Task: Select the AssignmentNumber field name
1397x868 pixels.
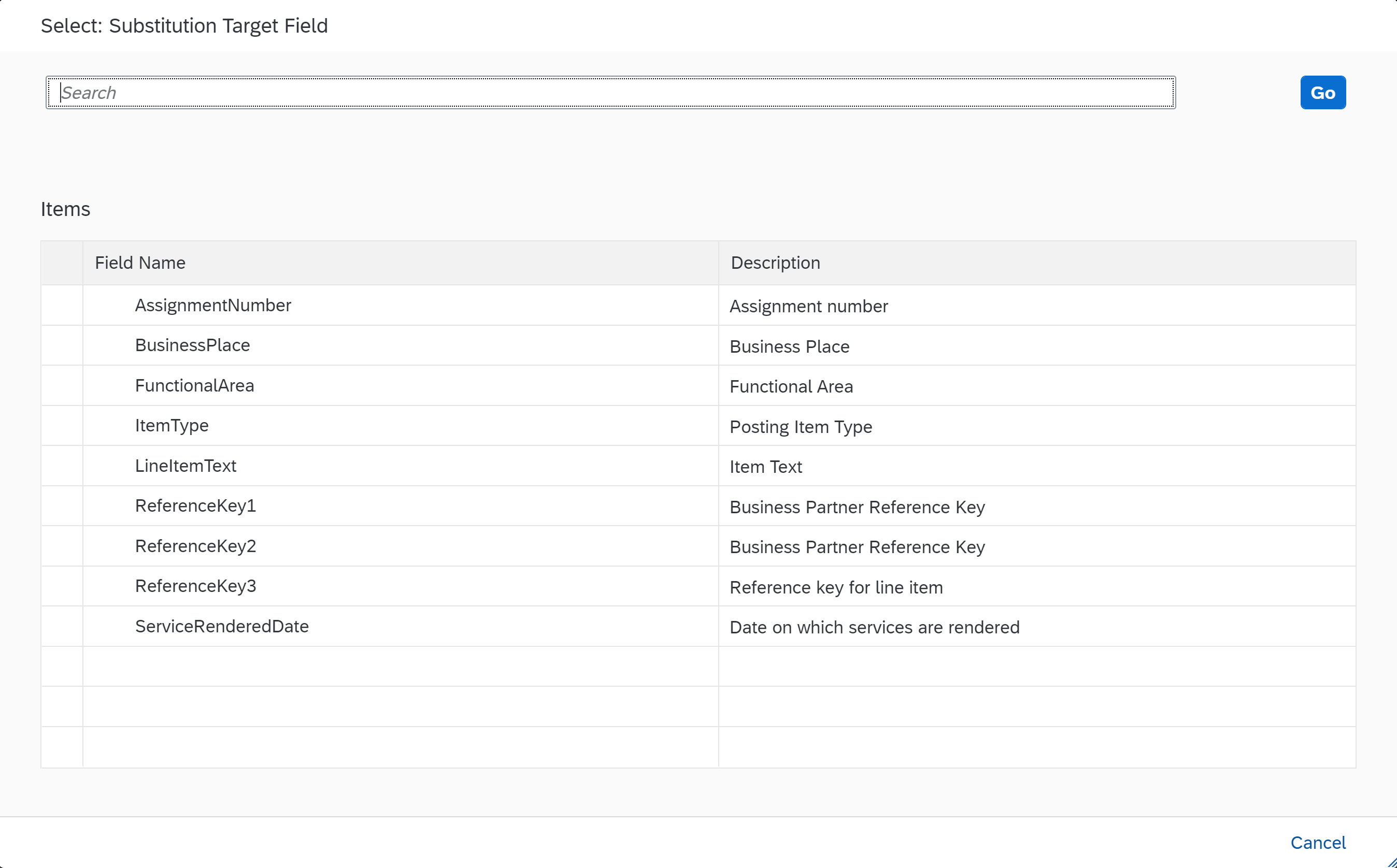Action: pyautogui.click(x=212, y=306)
